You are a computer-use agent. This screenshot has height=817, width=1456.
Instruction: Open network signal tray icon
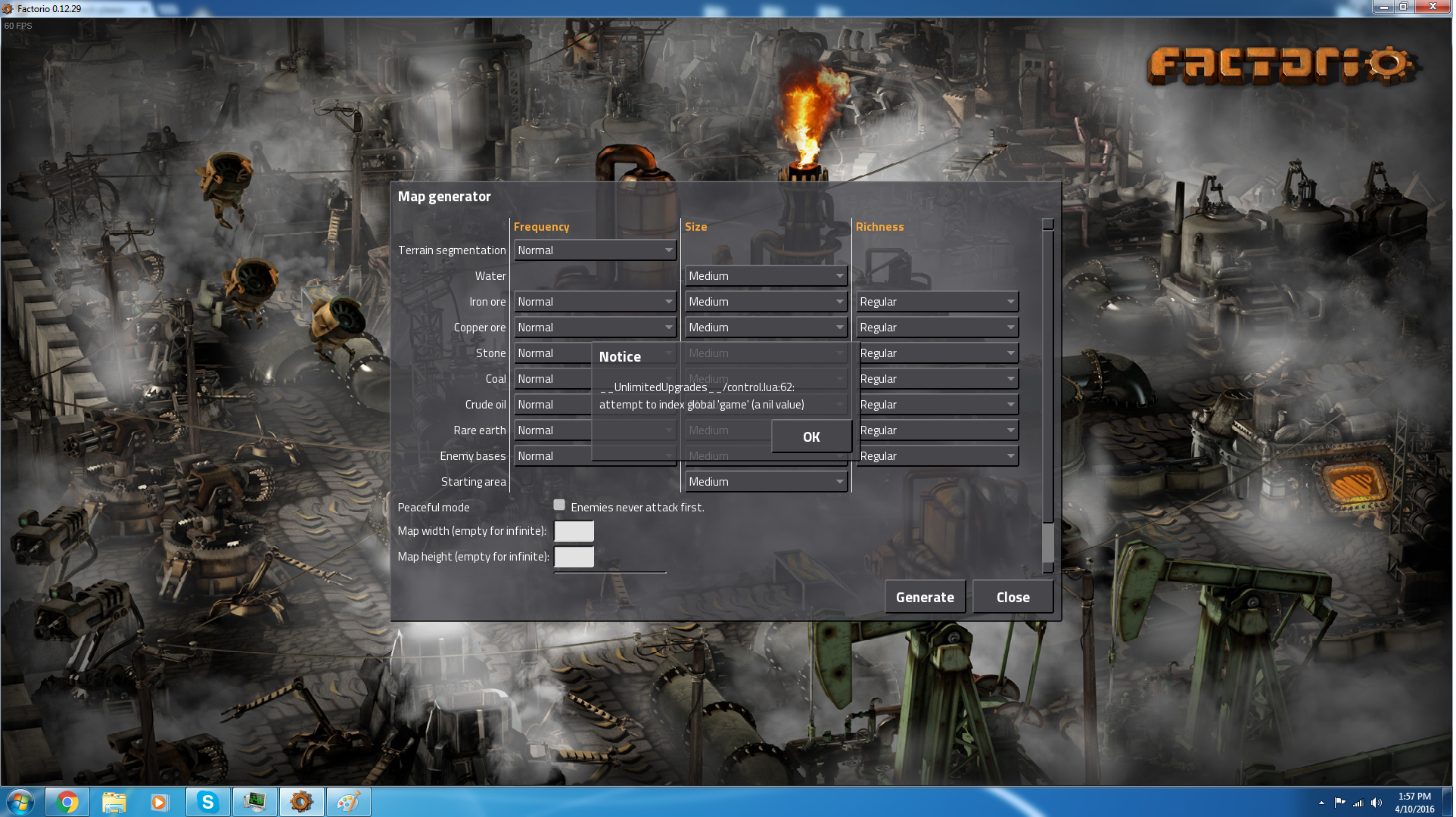1358,803
